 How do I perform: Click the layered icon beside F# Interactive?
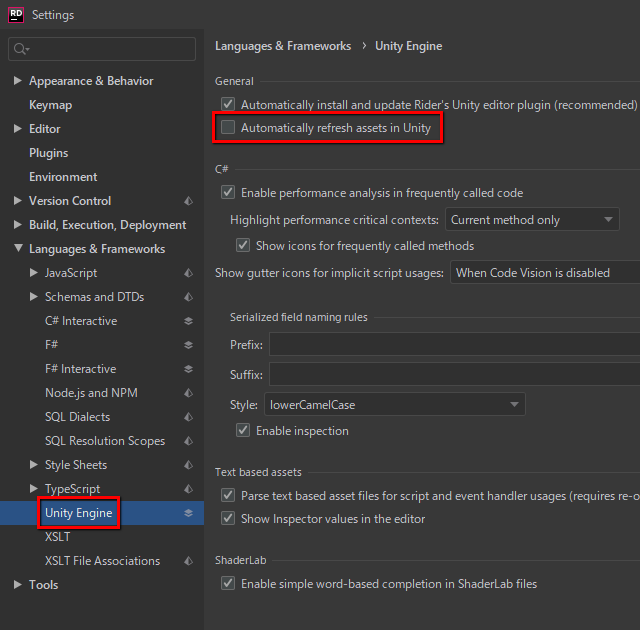pos(188,369)
